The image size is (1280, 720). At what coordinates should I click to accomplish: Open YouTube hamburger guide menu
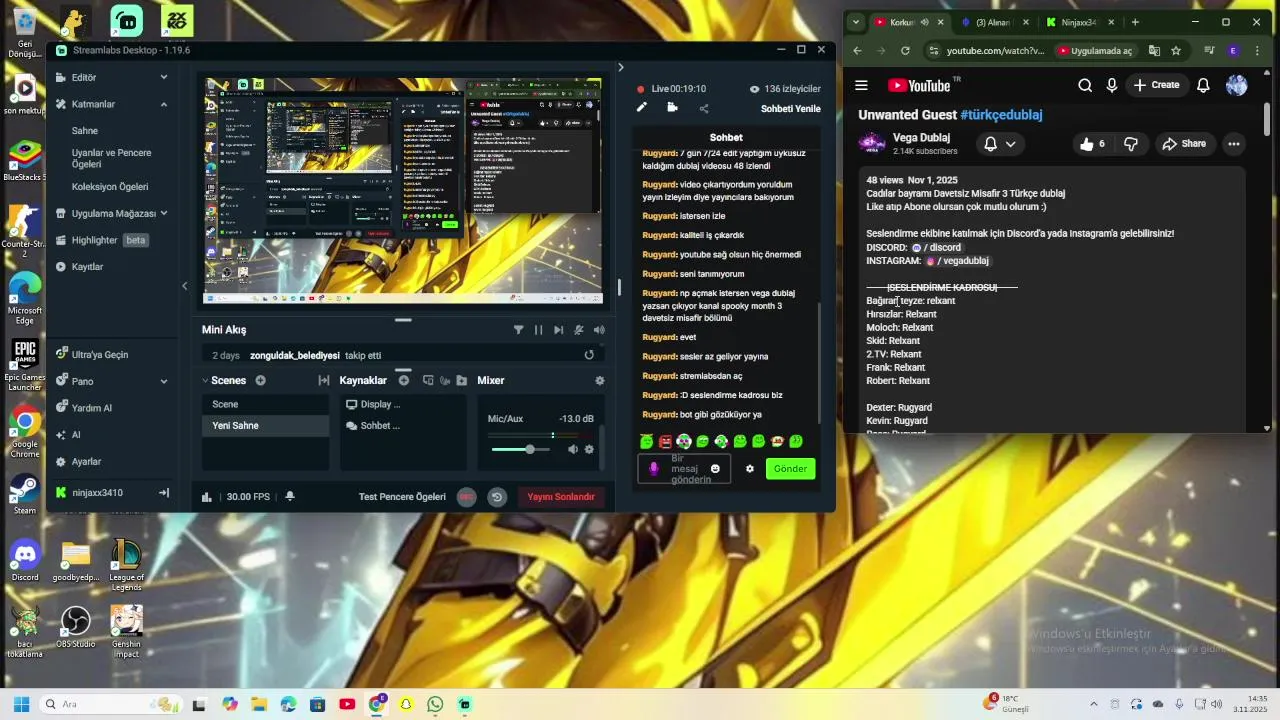click(863, 85)
